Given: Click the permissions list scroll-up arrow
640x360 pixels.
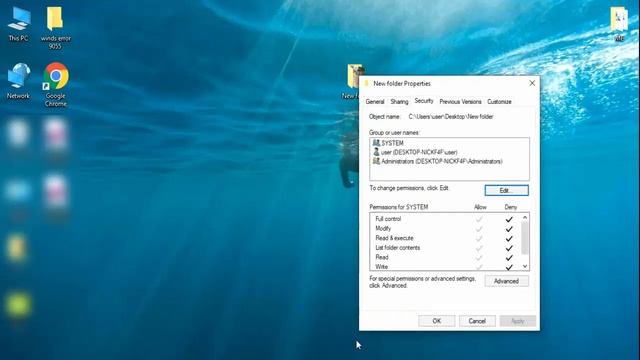Looking at the screenshot, I should [x=525, y=218].
